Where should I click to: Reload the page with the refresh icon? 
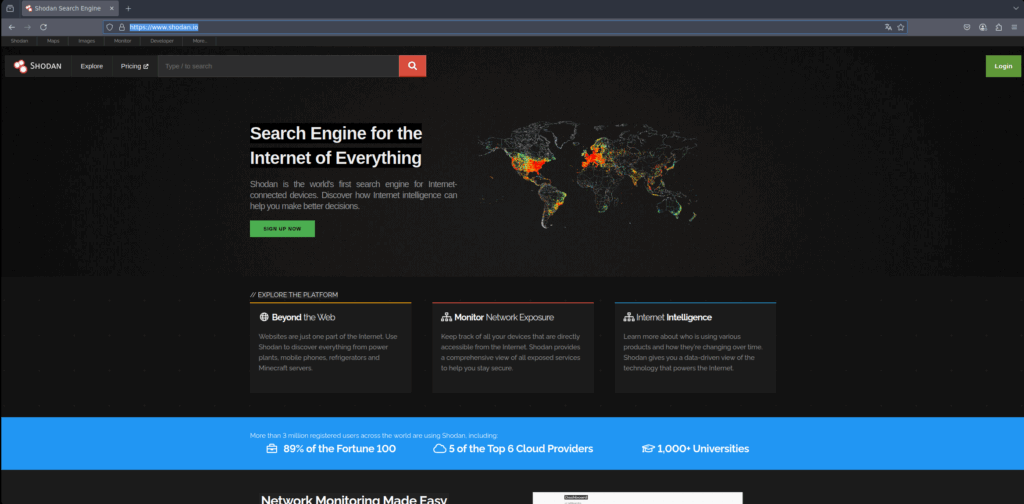tap(43, 27)
